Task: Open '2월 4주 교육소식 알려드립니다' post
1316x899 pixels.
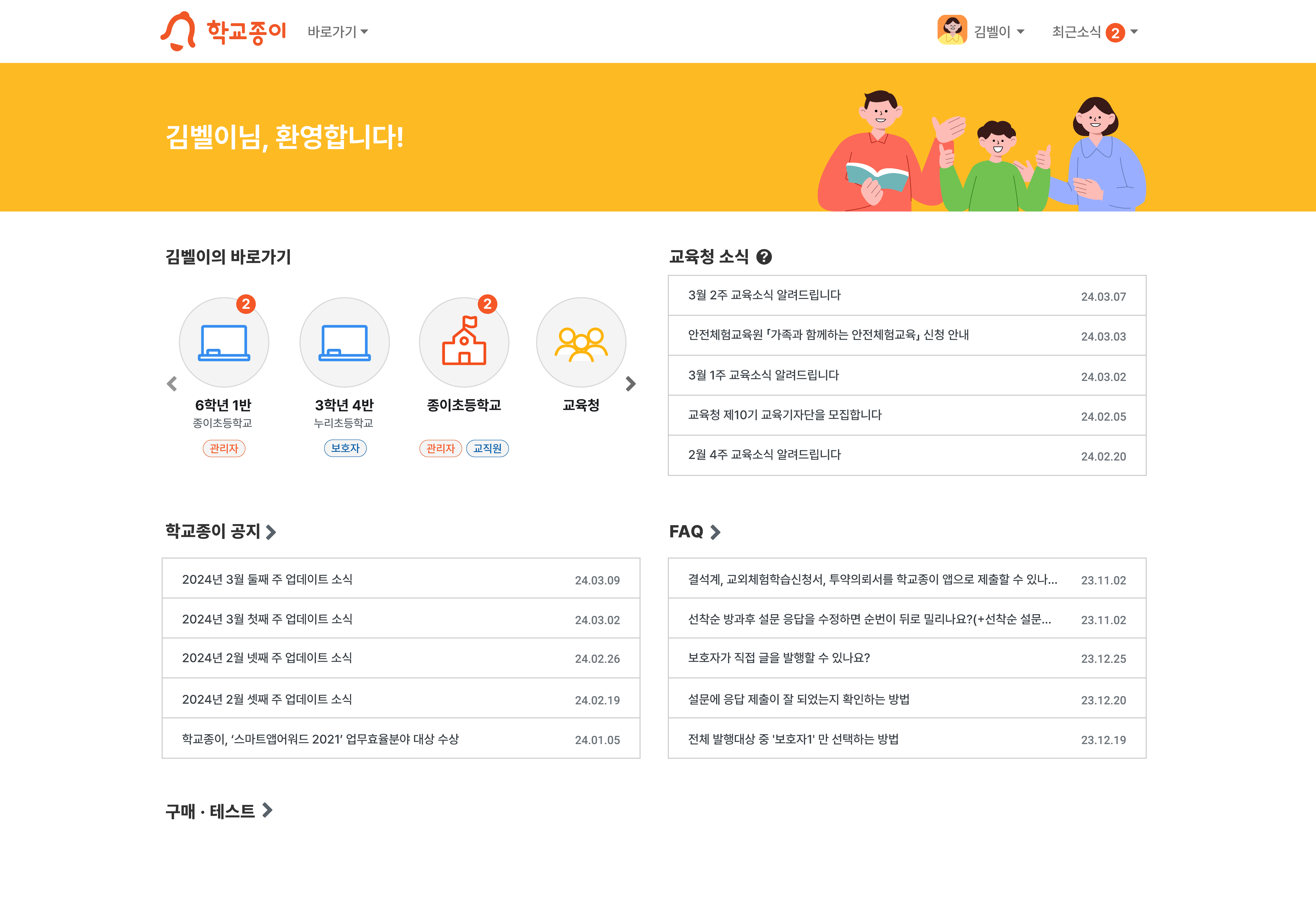Action: pyautogui.click(x=907, y=455)
